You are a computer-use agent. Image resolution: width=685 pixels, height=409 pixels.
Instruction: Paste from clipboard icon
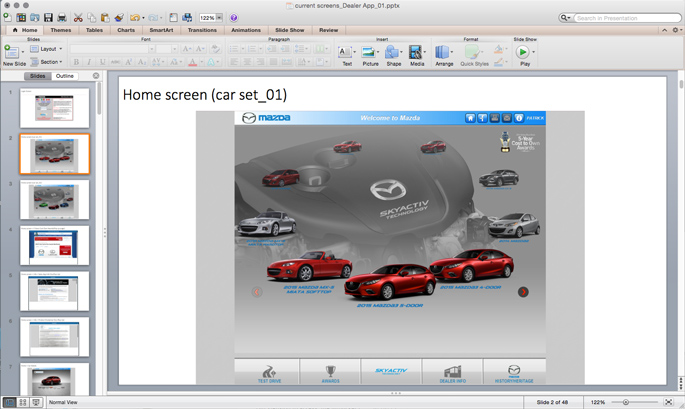(x=105, y=17)
